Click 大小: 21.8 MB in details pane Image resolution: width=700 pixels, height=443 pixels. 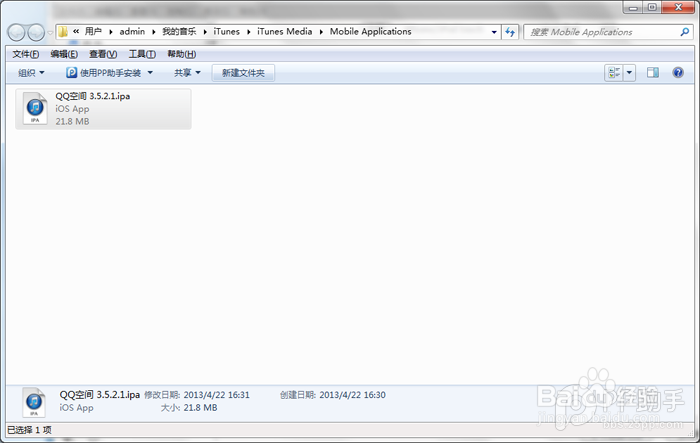tap(189, 408)
